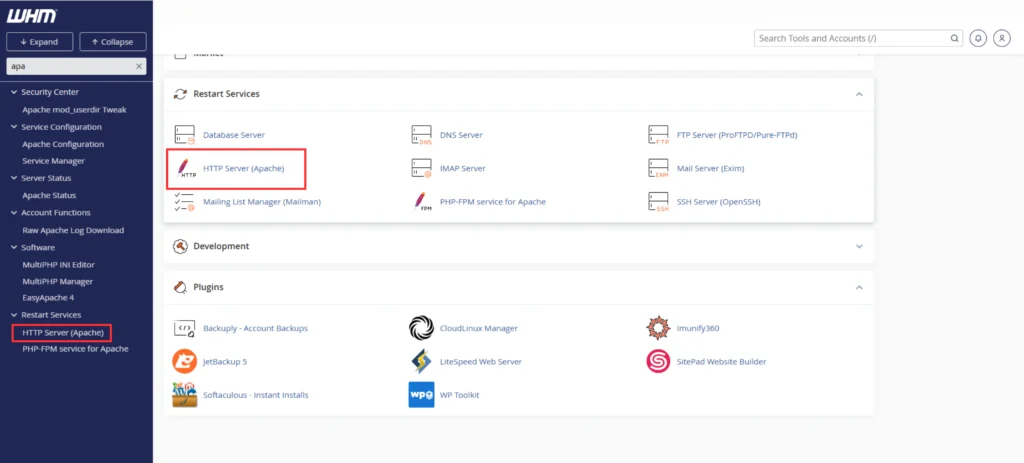Click the Expand button
The width and height of the screenshot is (1024, 463).
point(40,42)
